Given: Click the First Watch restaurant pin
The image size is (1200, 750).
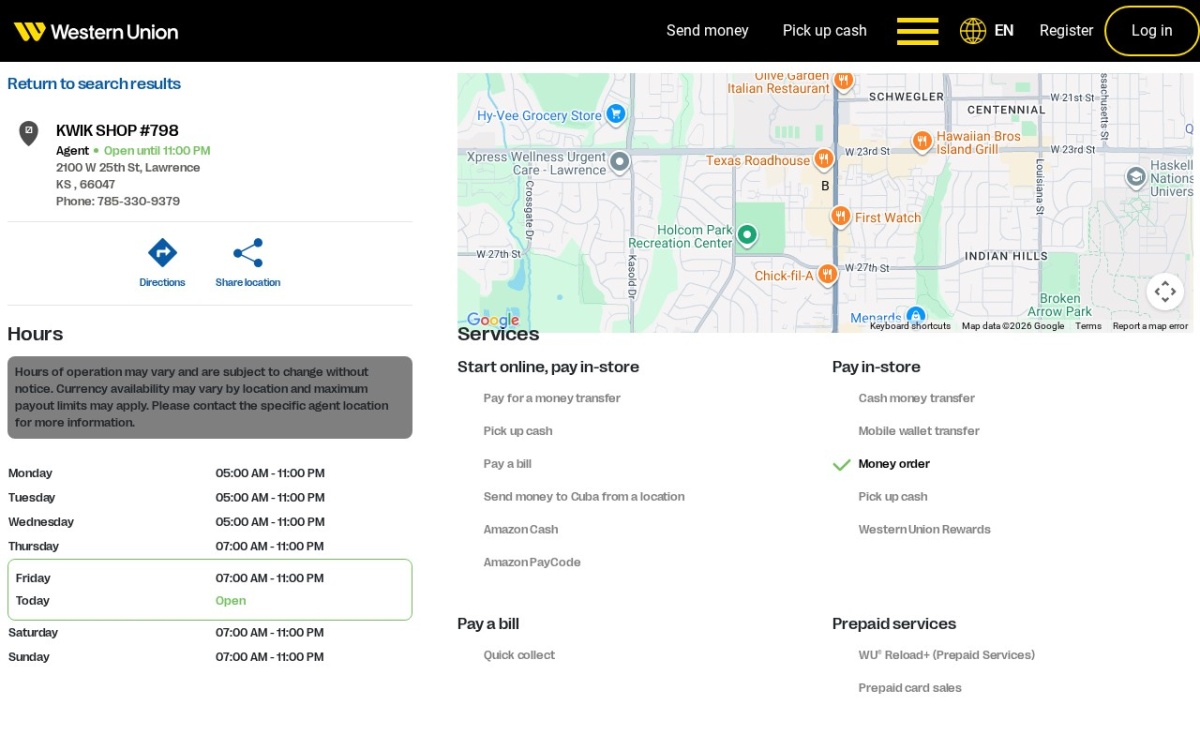Looking at the screenshot, I should 840,216.
